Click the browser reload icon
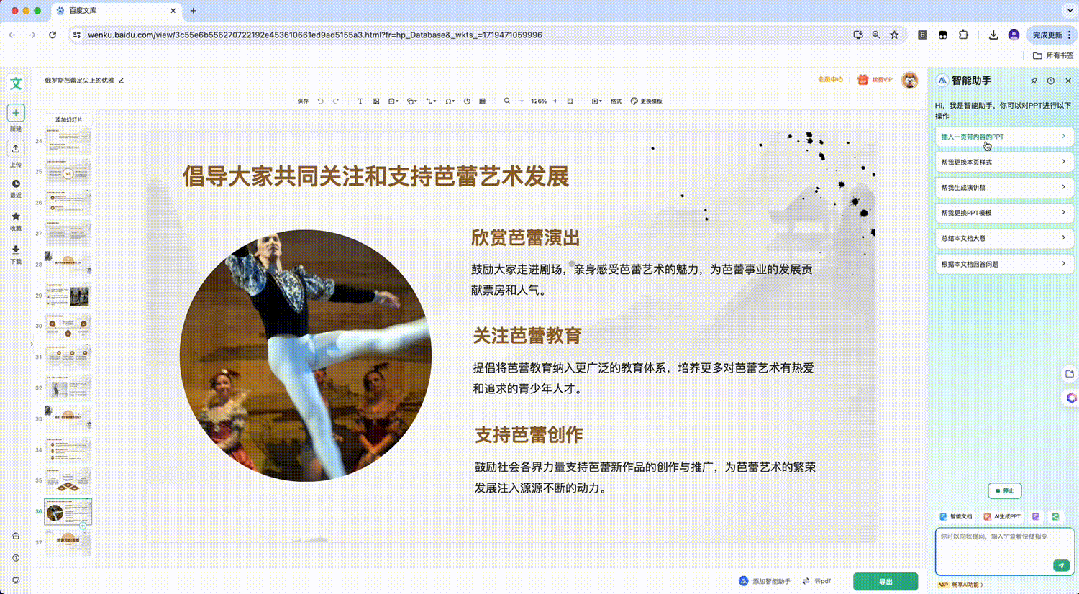 [x=52, y=34]
